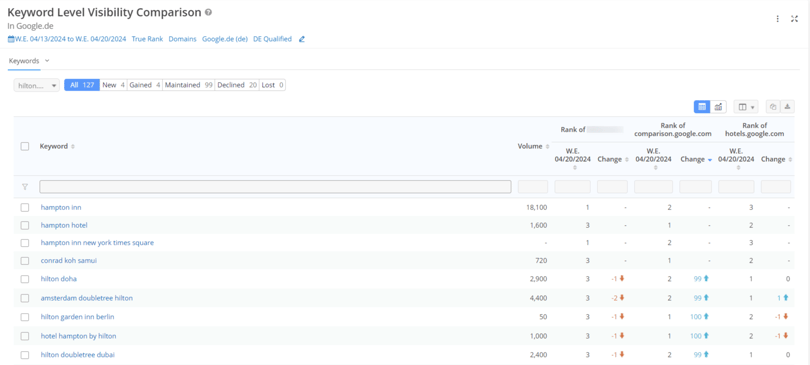Select the Keywords tab

24,61
